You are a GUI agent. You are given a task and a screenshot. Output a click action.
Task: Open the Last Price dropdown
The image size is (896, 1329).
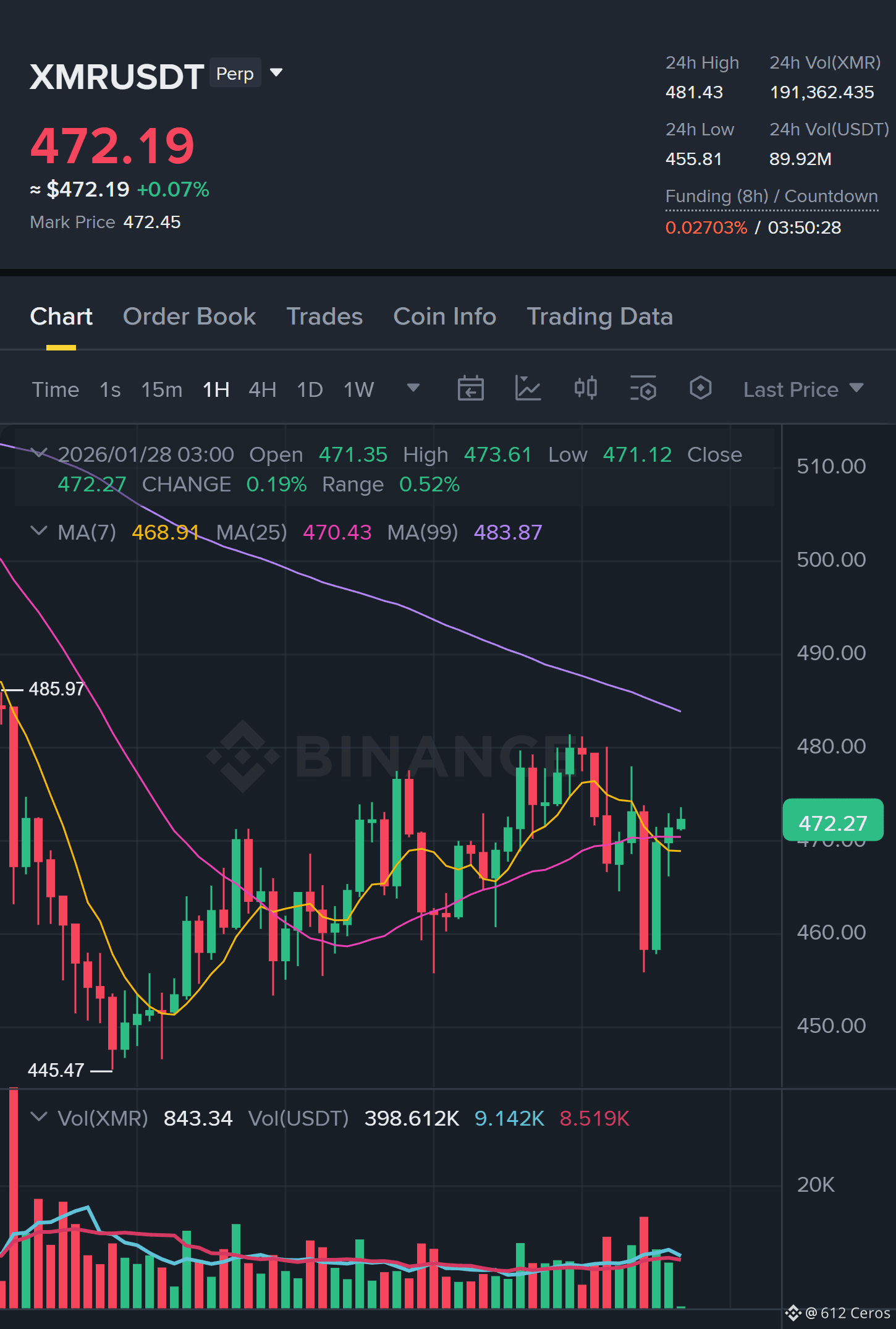[803, 389]
